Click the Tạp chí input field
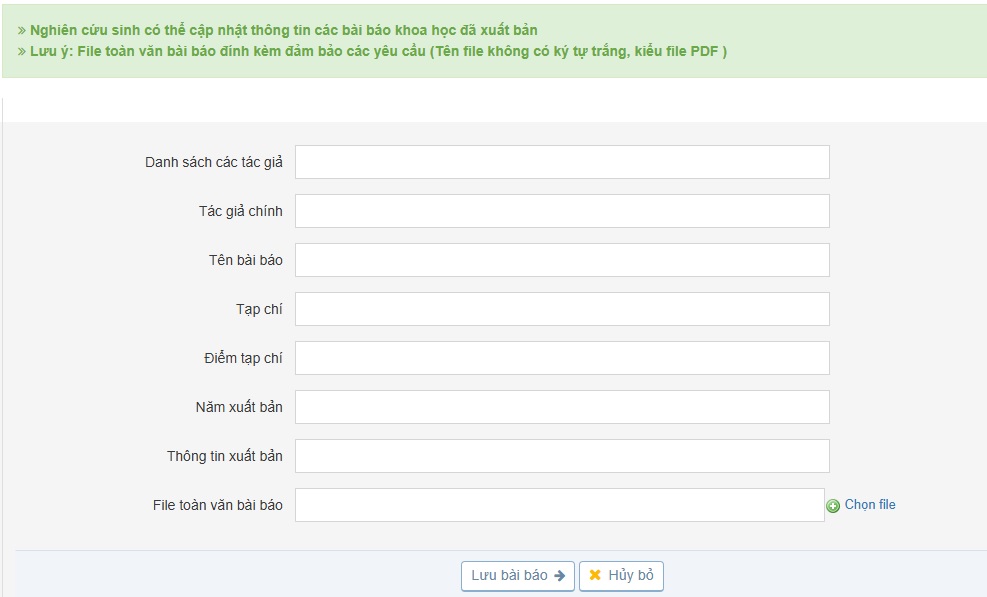Viewport: 987px width, 597px height. [562, 309]
